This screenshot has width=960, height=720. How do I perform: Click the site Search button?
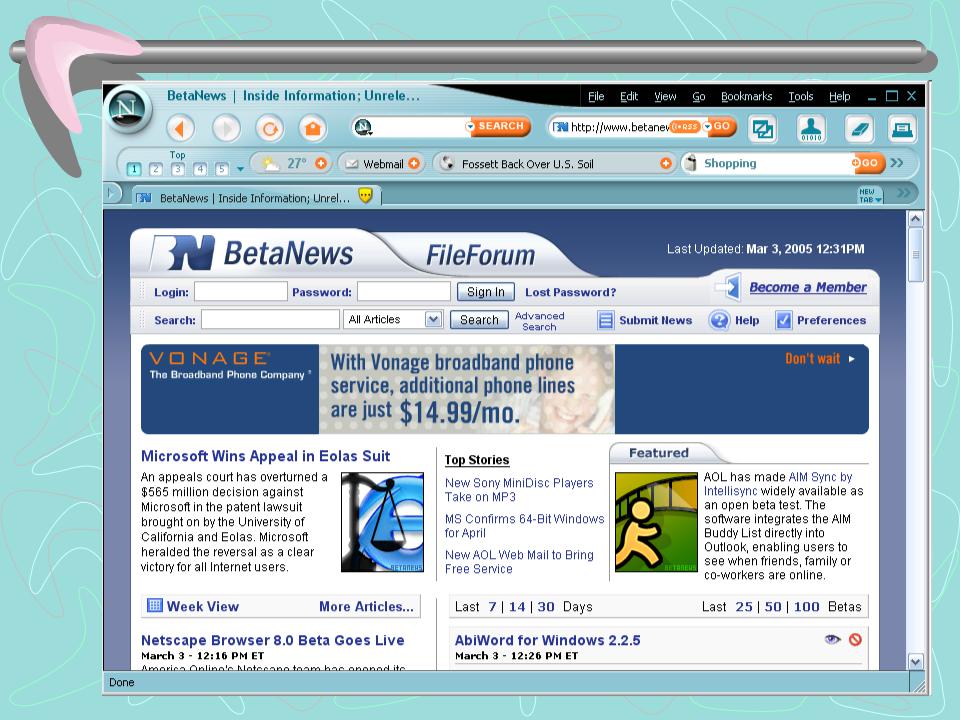click(x=479, y=320)
